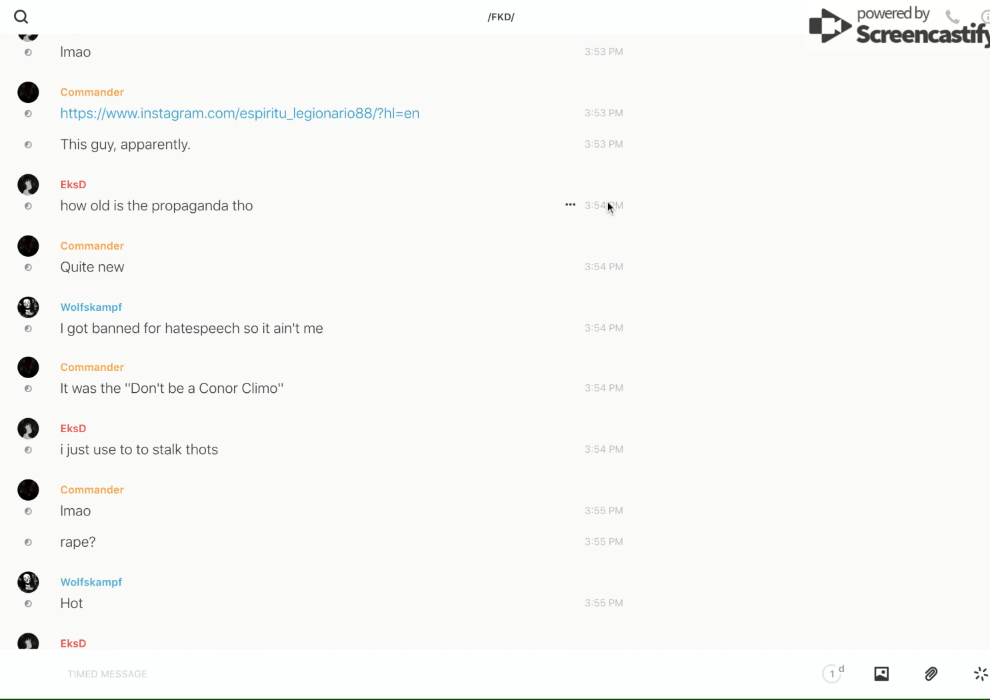Start a voice call with the phone icon
Viewport: 990px width, 700px height.
(952, 17)
